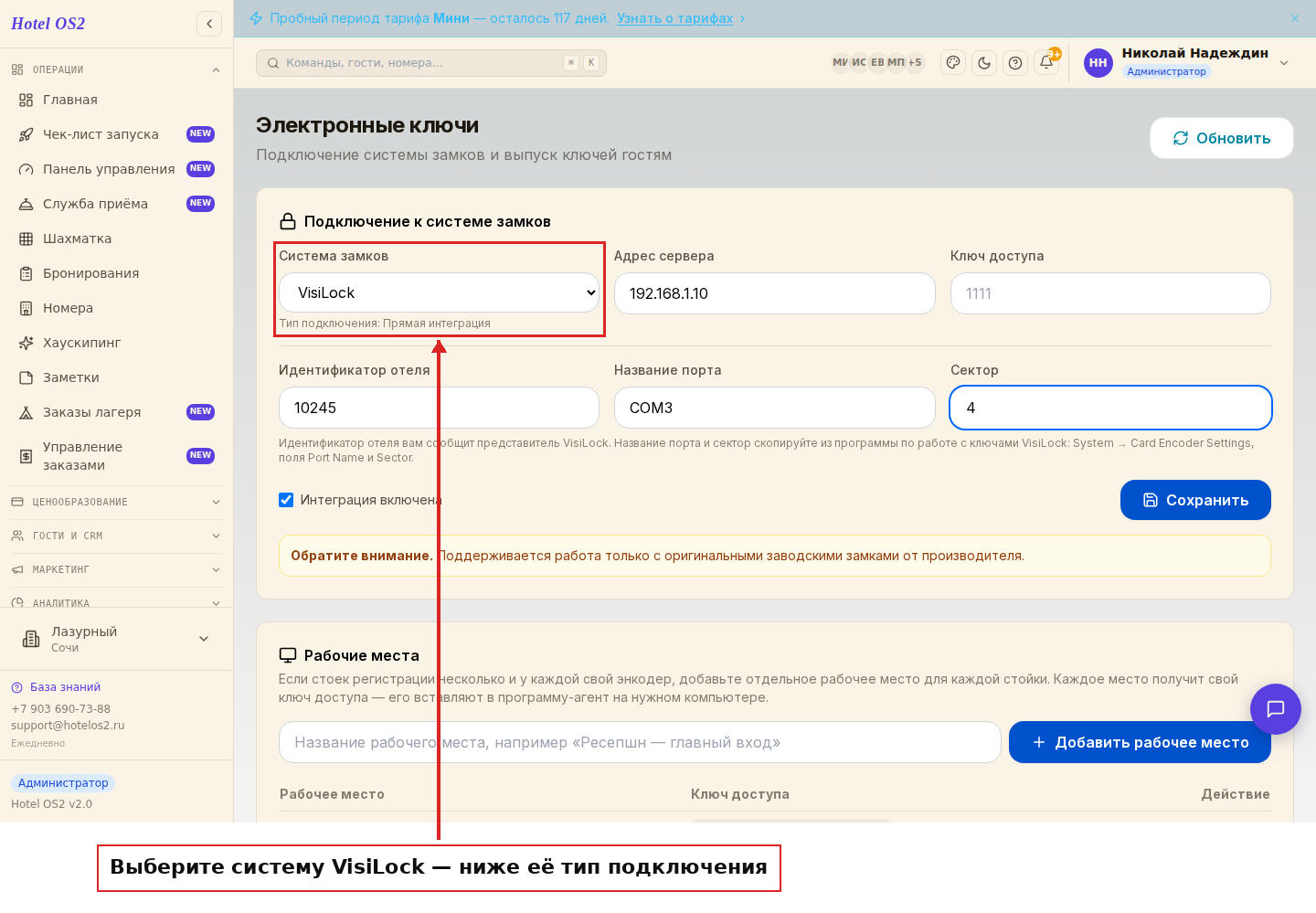Open the color theme palette
The image size is (1316, 913).
click(953, 63)
